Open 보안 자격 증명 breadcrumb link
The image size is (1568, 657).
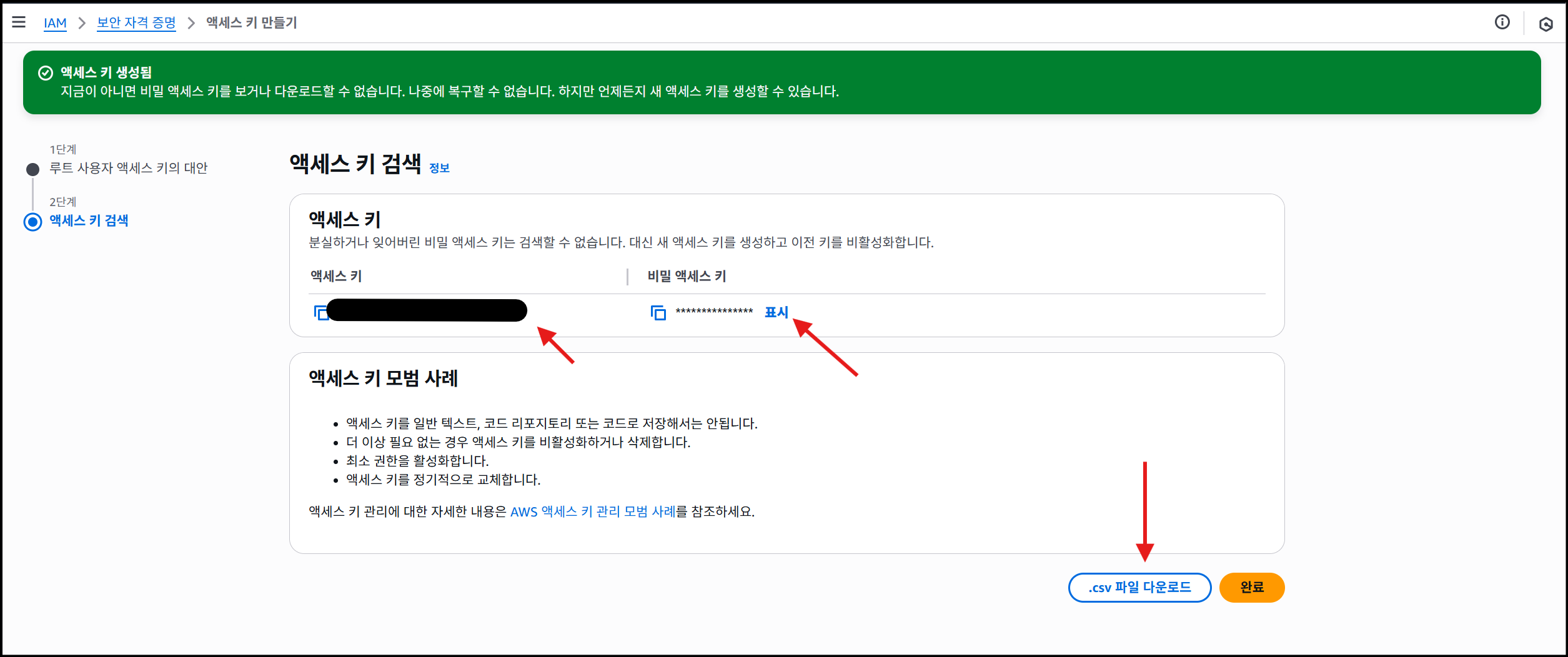click(136, 23)
